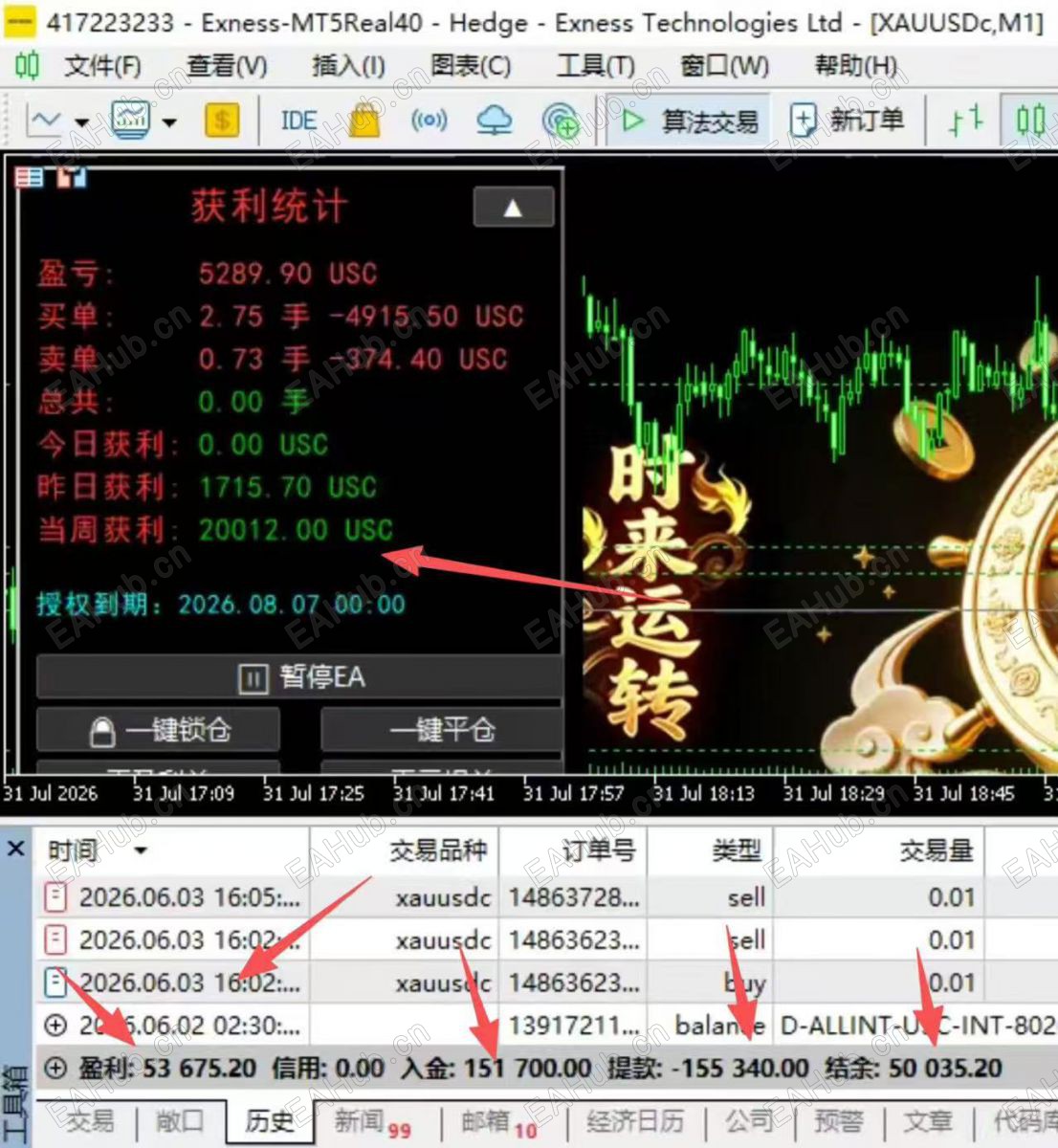Click the yellow dollar symbols icon
The width and height of the screenshot is (1058, 1148).
pos(222,121)
